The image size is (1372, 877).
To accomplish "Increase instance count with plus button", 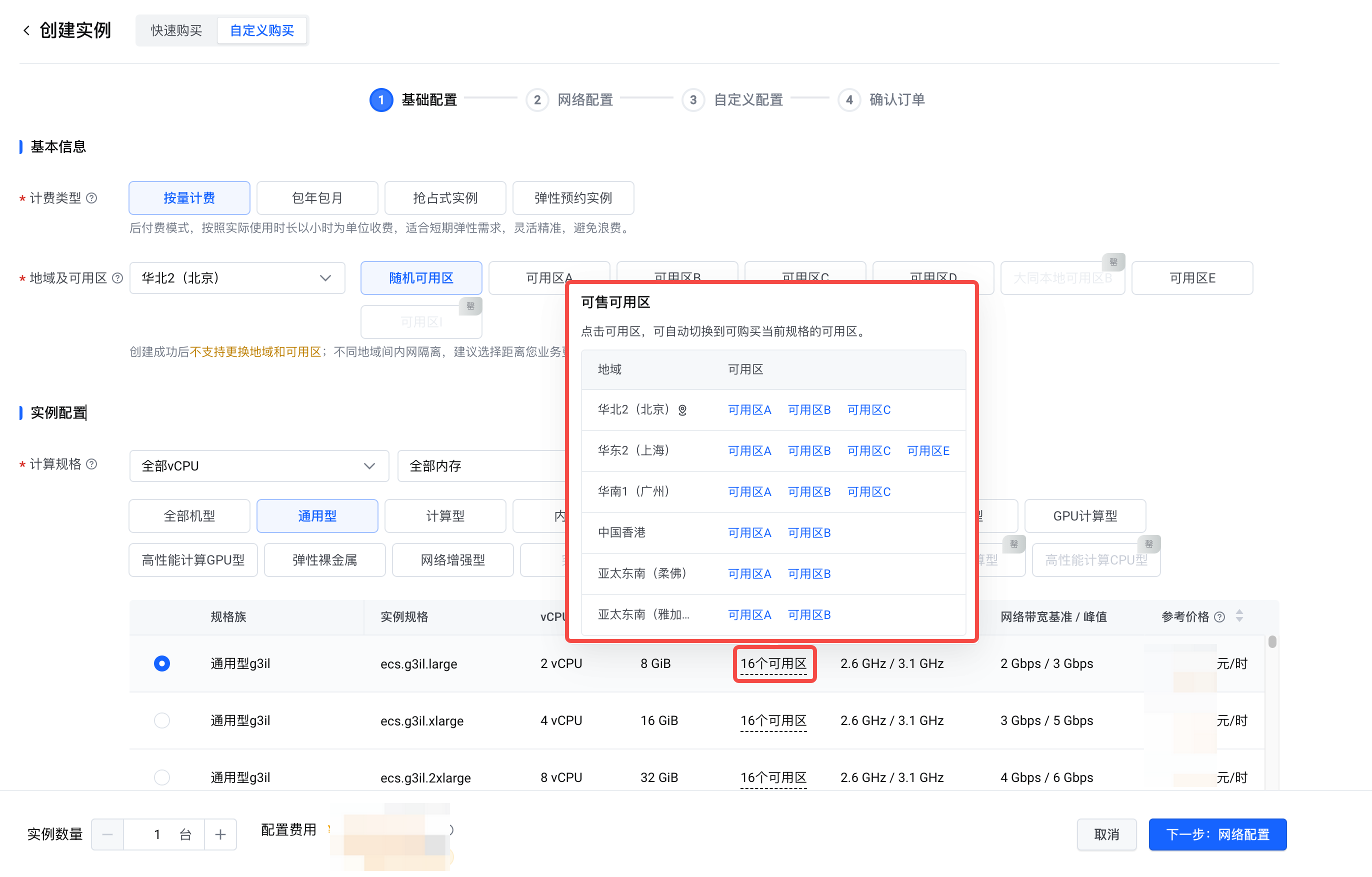I will (x=220, y=835).
